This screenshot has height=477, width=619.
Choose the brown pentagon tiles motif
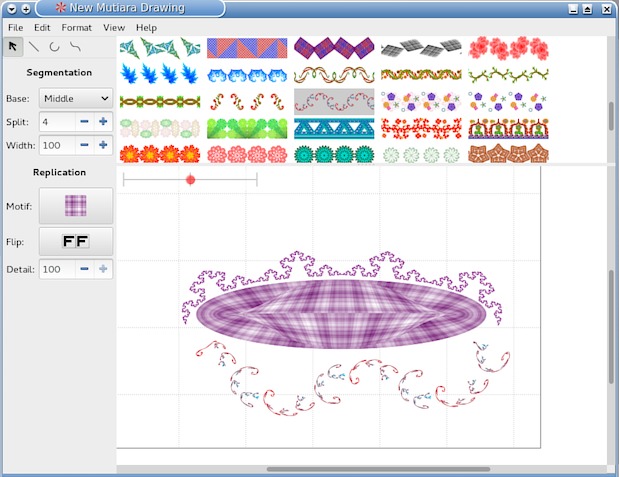click(x=508, y=154)
